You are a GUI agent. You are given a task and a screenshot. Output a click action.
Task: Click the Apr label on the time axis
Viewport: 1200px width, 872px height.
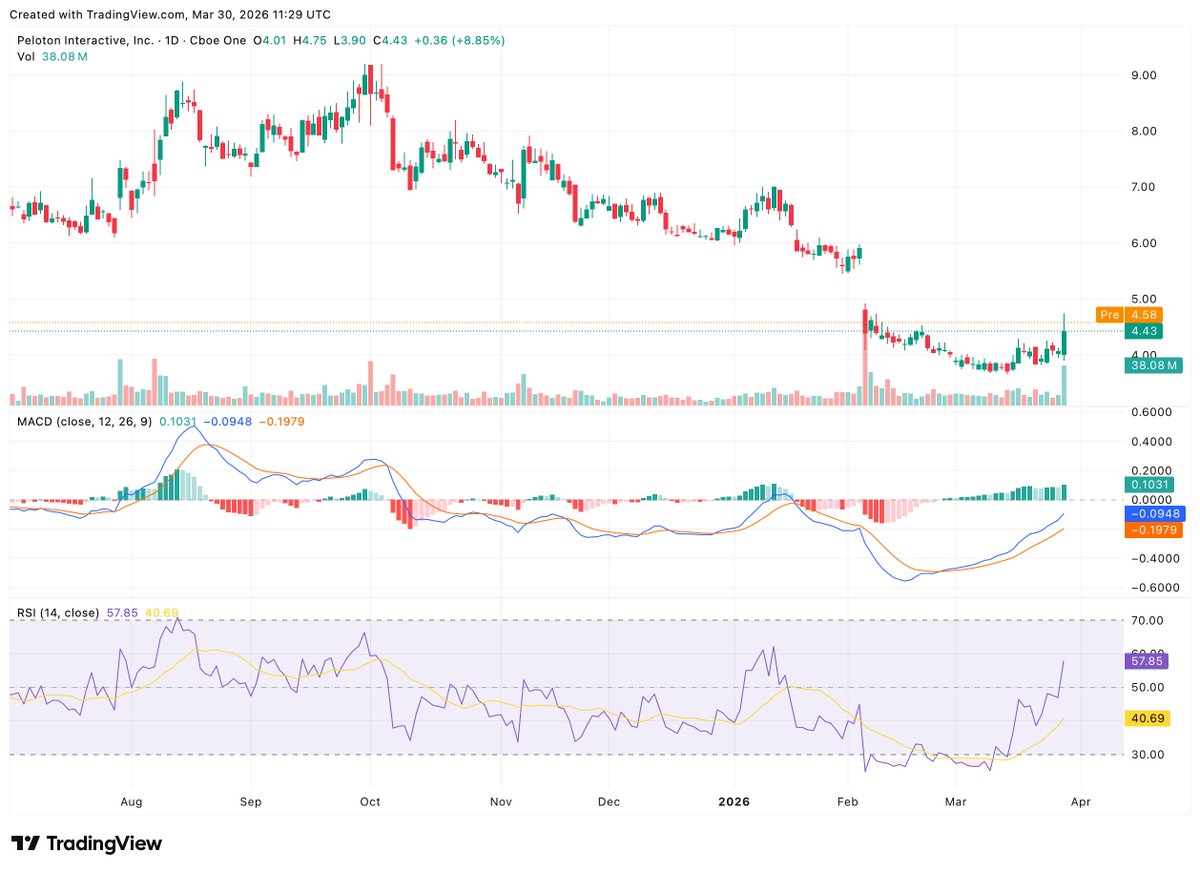click(x=1083, y=802)
